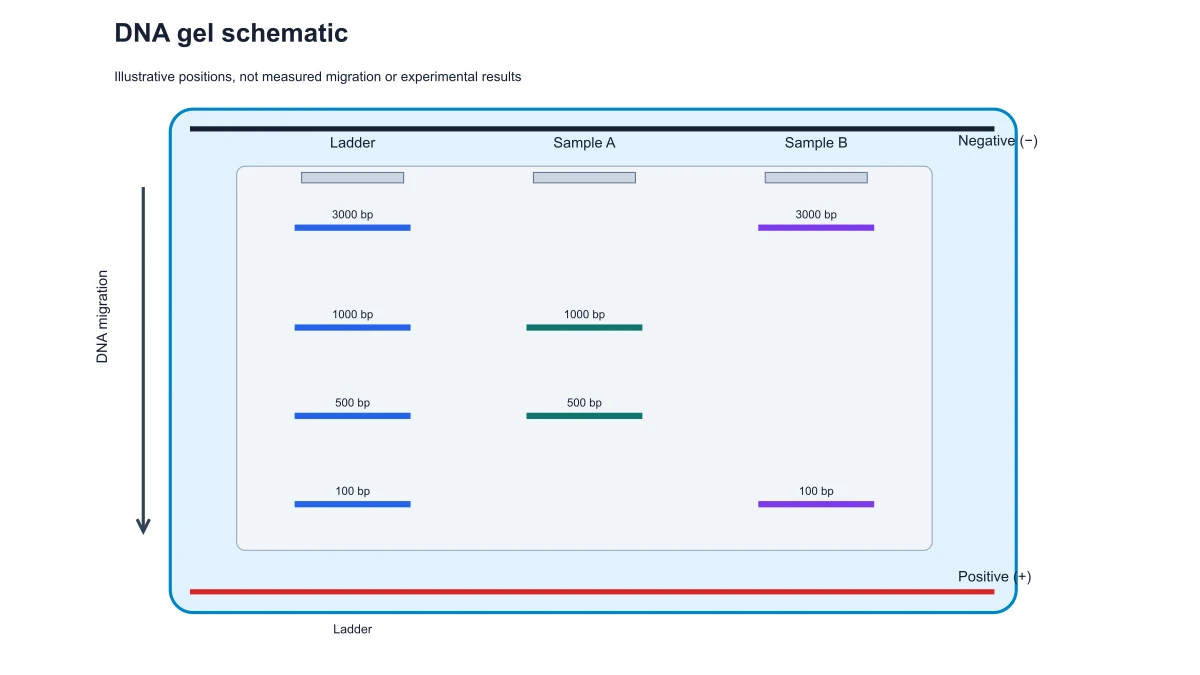Click the blue 1000 bp Ladder band
This screenshot has height=675, width=1200.
(352, 328)
